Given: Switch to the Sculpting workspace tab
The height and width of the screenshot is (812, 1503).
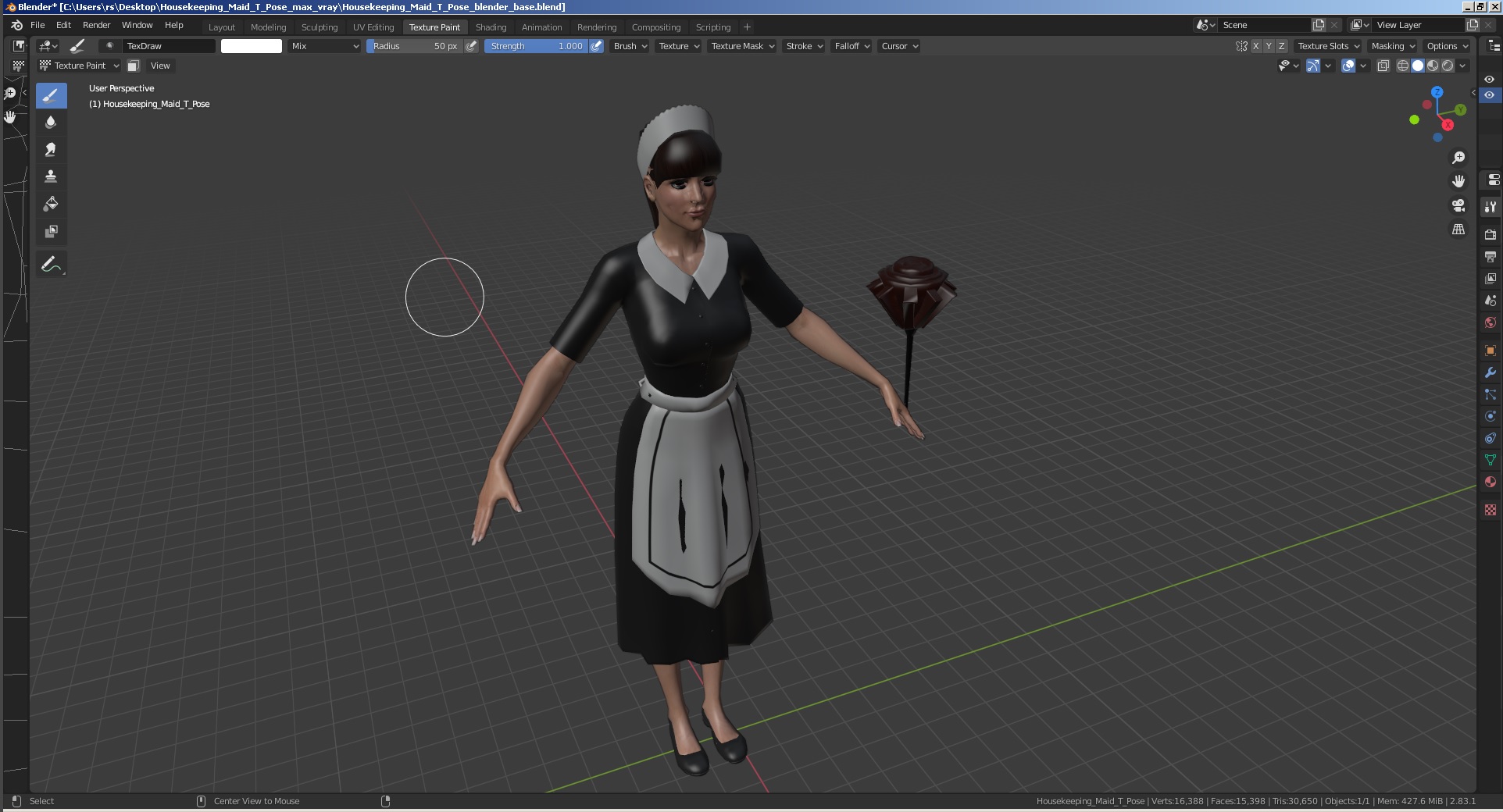Looking at the screenshot, I should [320, 27].
